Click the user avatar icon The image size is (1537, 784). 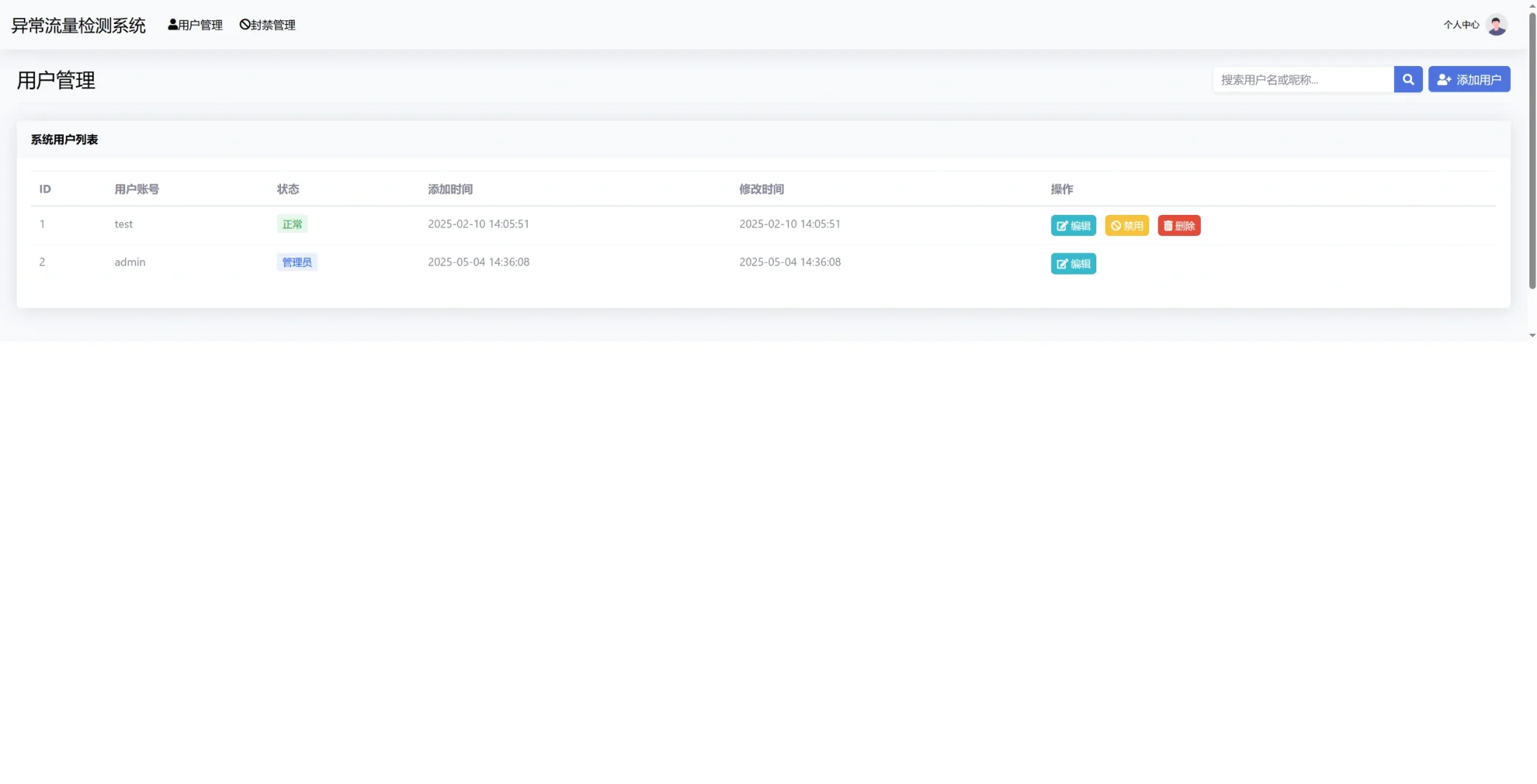click(x=1496, y=25)
